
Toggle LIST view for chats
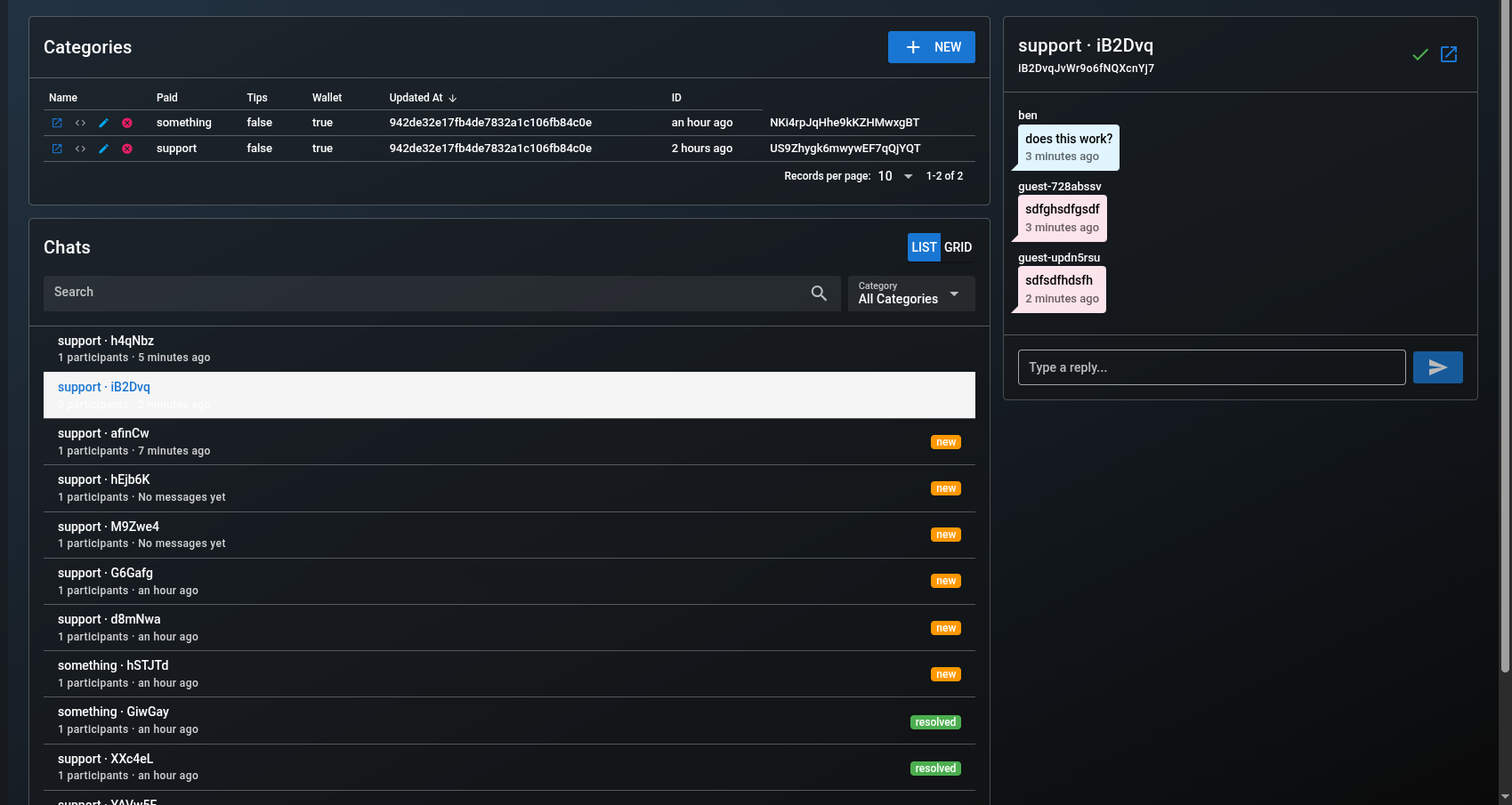click(923, 247)
